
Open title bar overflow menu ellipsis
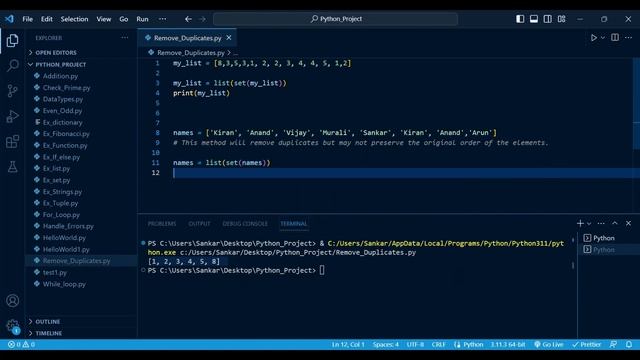point(162,19)
